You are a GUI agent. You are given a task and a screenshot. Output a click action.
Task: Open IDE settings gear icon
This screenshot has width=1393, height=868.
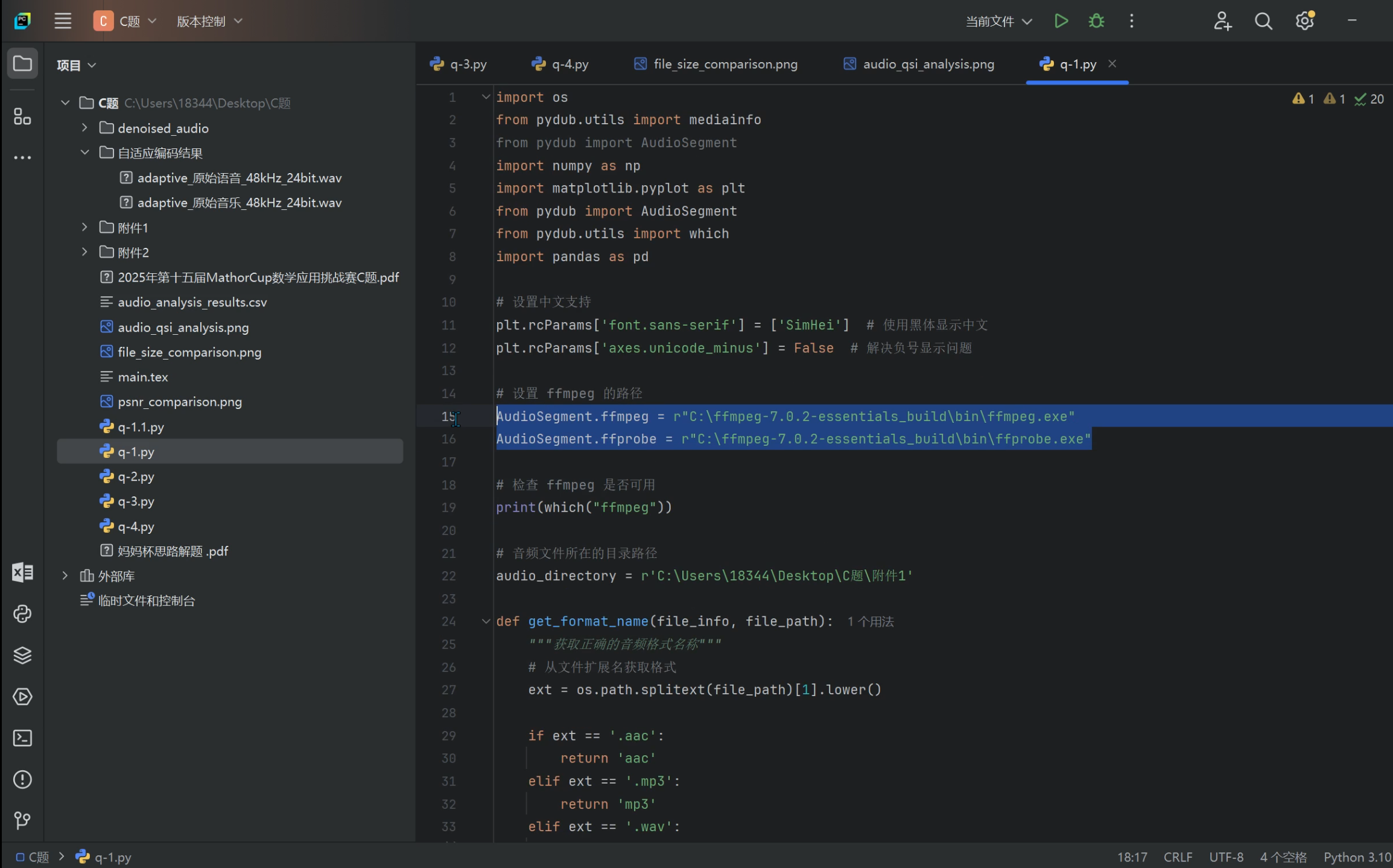(x=1304, y=21)
